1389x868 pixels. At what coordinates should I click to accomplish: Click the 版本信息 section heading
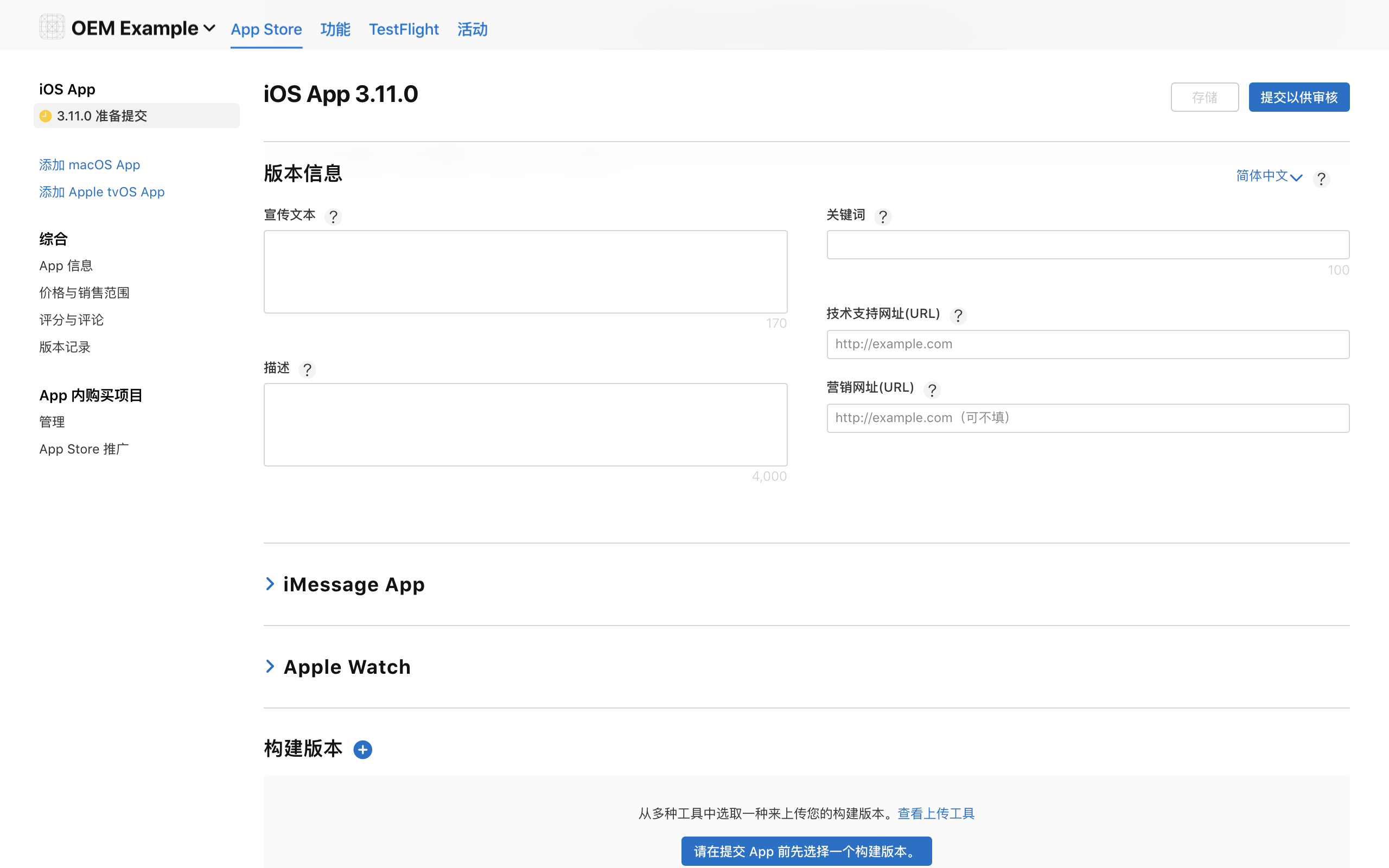pyautogui.click(x=303, y=173)
